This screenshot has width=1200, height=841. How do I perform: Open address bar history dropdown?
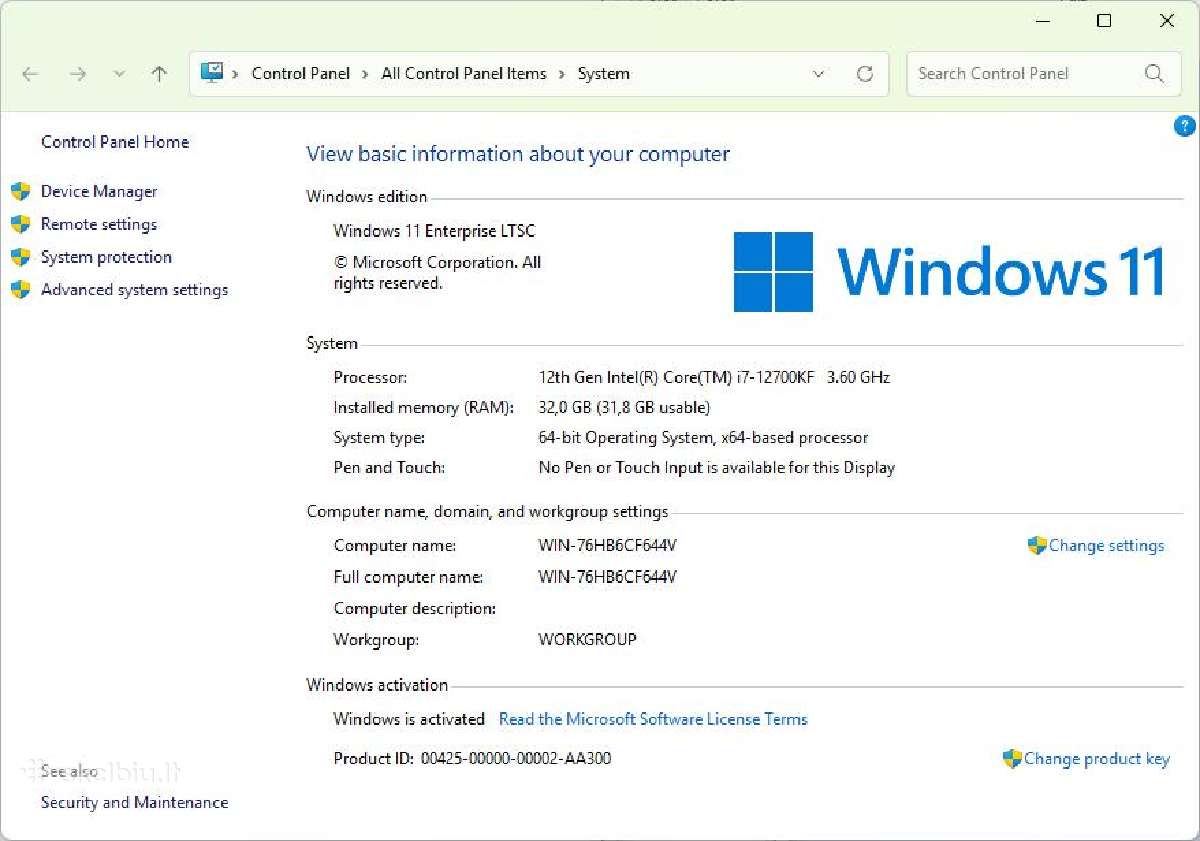coord(819,74)
